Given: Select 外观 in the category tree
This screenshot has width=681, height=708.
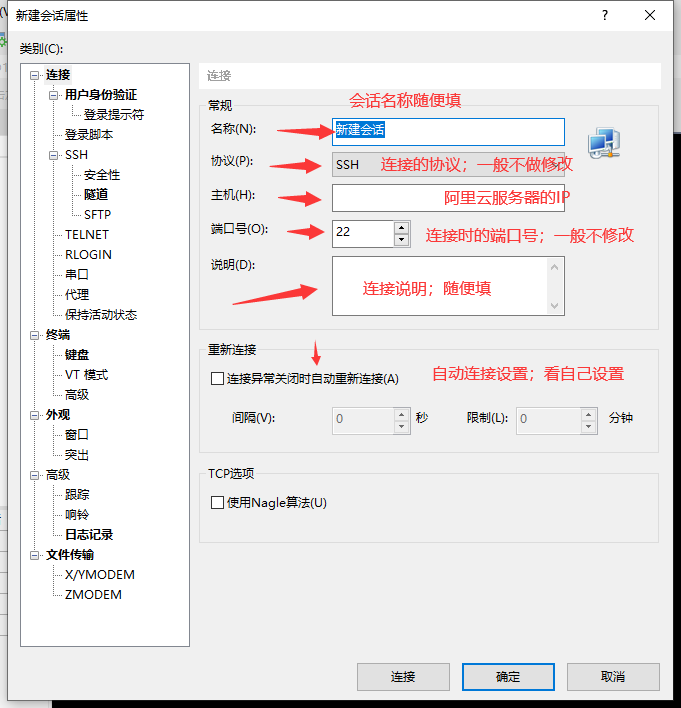Looking at the screenshot, I should (58, 415).
